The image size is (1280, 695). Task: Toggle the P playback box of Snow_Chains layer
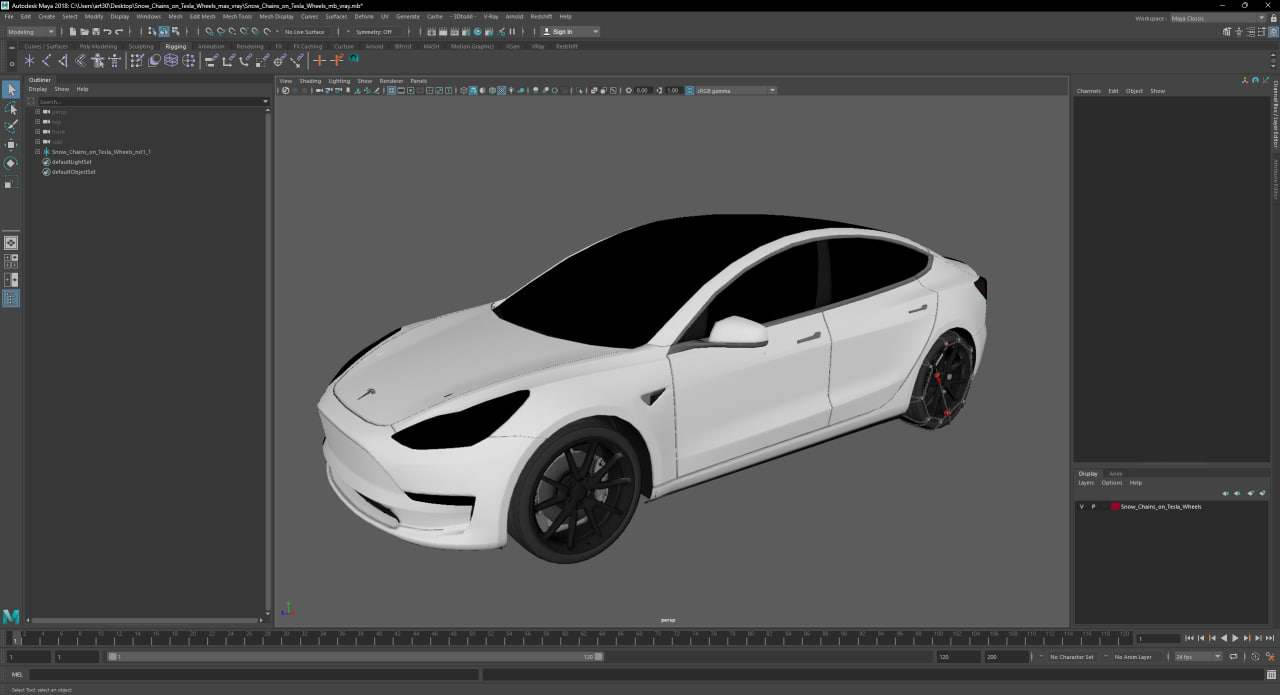pyautogui.click(x=1093, y=507)
